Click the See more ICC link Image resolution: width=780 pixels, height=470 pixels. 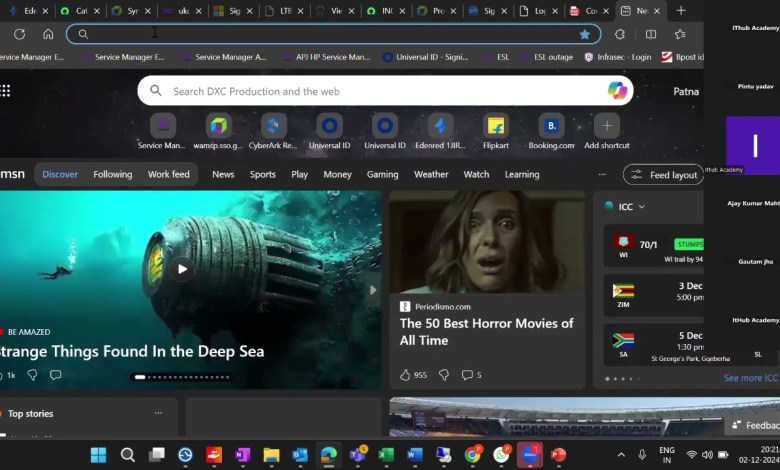(750, 378)
